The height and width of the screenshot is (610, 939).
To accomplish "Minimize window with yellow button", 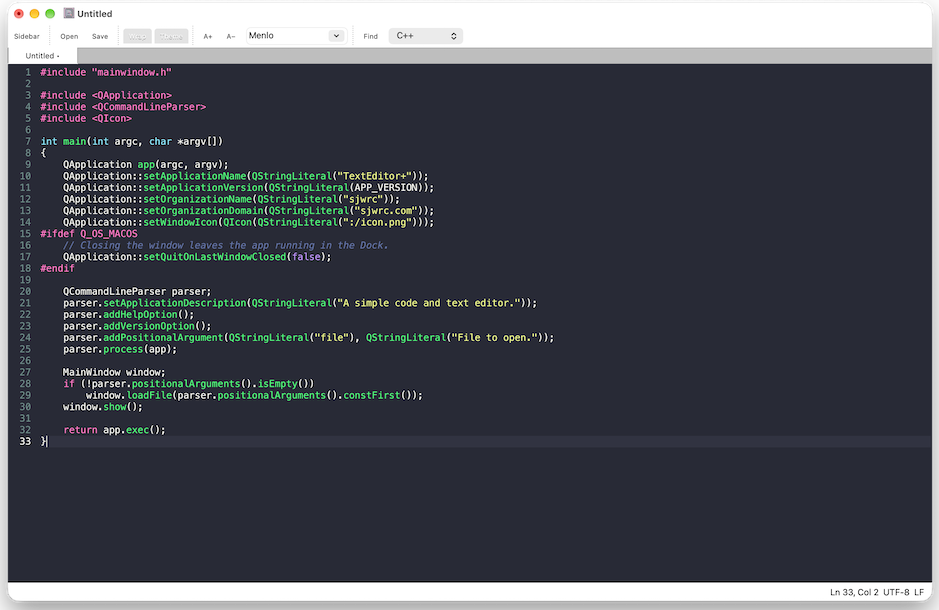I will (34, 13).
